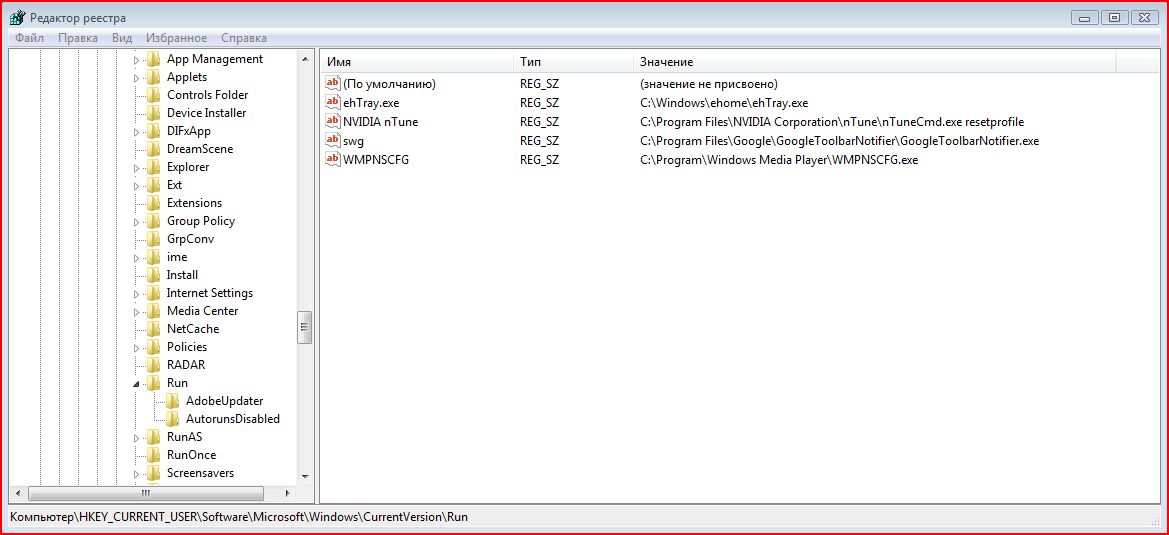Select the Media Center key label
Screen dimensions: 1169x535
pyautogui.click(x=202, y=311)
